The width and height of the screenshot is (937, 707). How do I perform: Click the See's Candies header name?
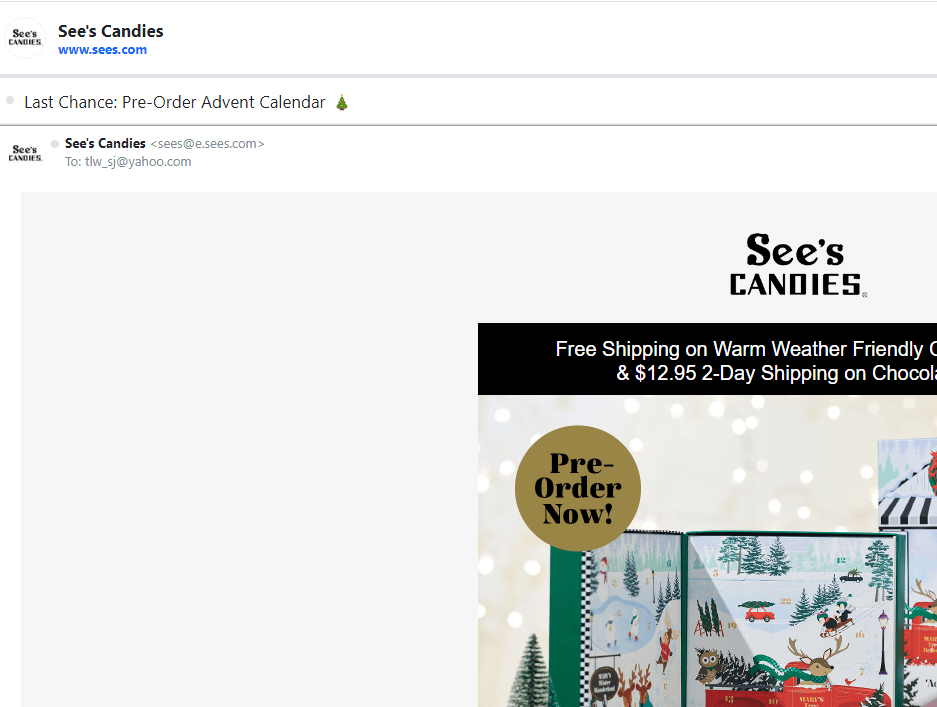[111, 31]
